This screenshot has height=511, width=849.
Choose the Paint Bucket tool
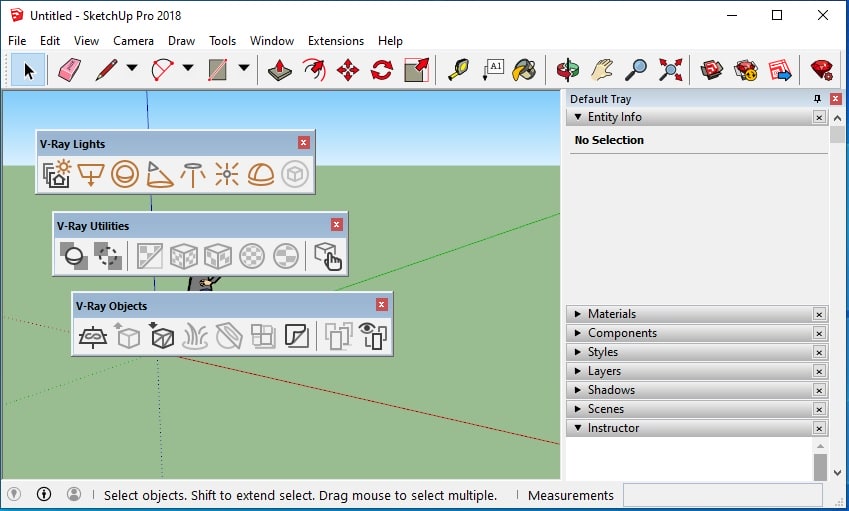pos(524,70)
